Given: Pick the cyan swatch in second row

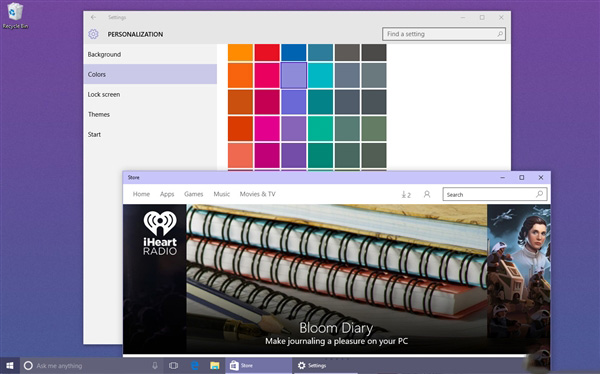Looking at the screenshot, I should pos(321,75).
